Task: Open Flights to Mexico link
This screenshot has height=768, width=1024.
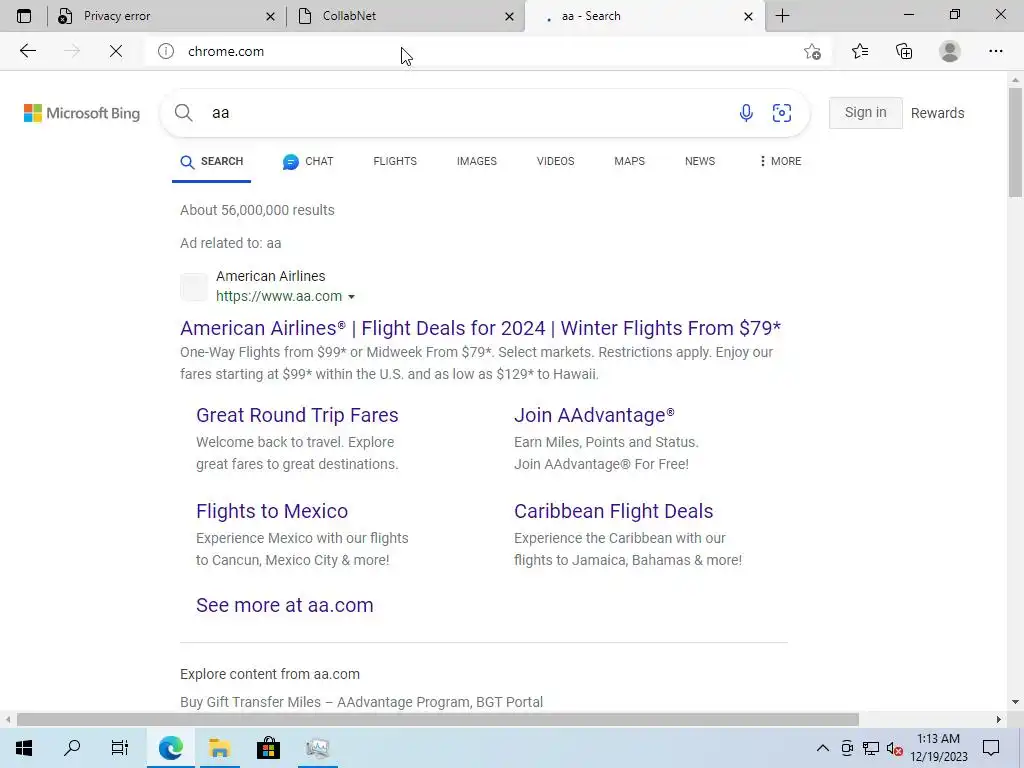Action: point(272,511)
